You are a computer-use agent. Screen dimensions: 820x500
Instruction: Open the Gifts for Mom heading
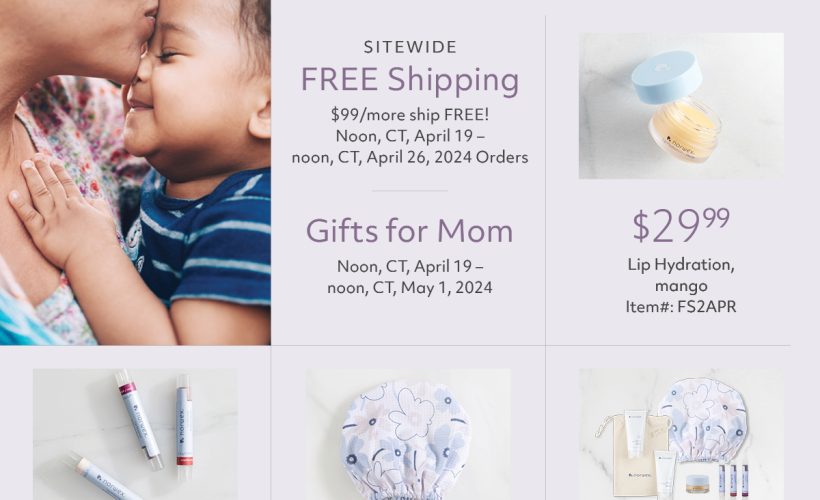[x=409, y=231]
